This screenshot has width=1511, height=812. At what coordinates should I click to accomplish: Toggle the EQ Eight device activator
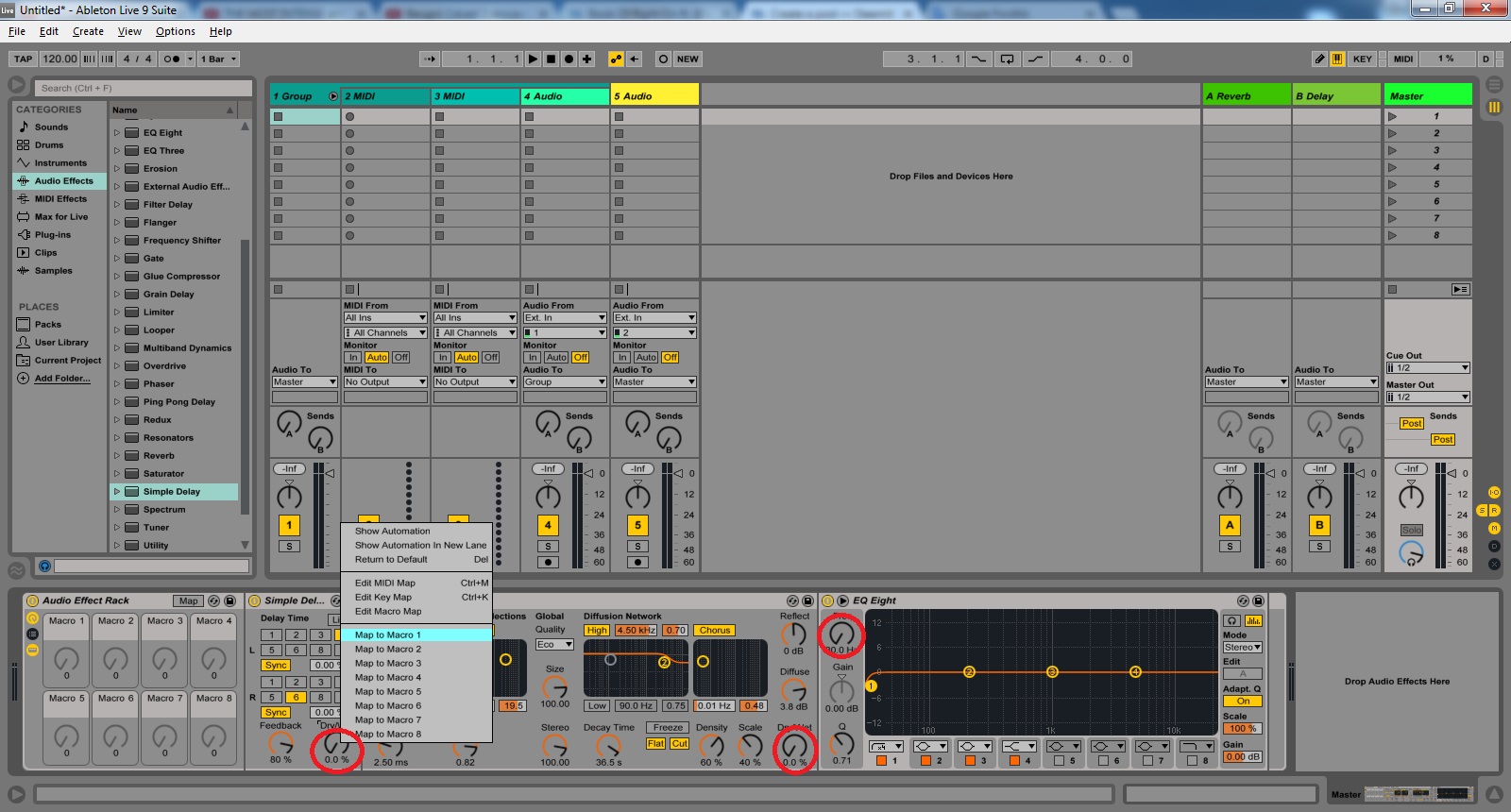click(x=828, y=601)
